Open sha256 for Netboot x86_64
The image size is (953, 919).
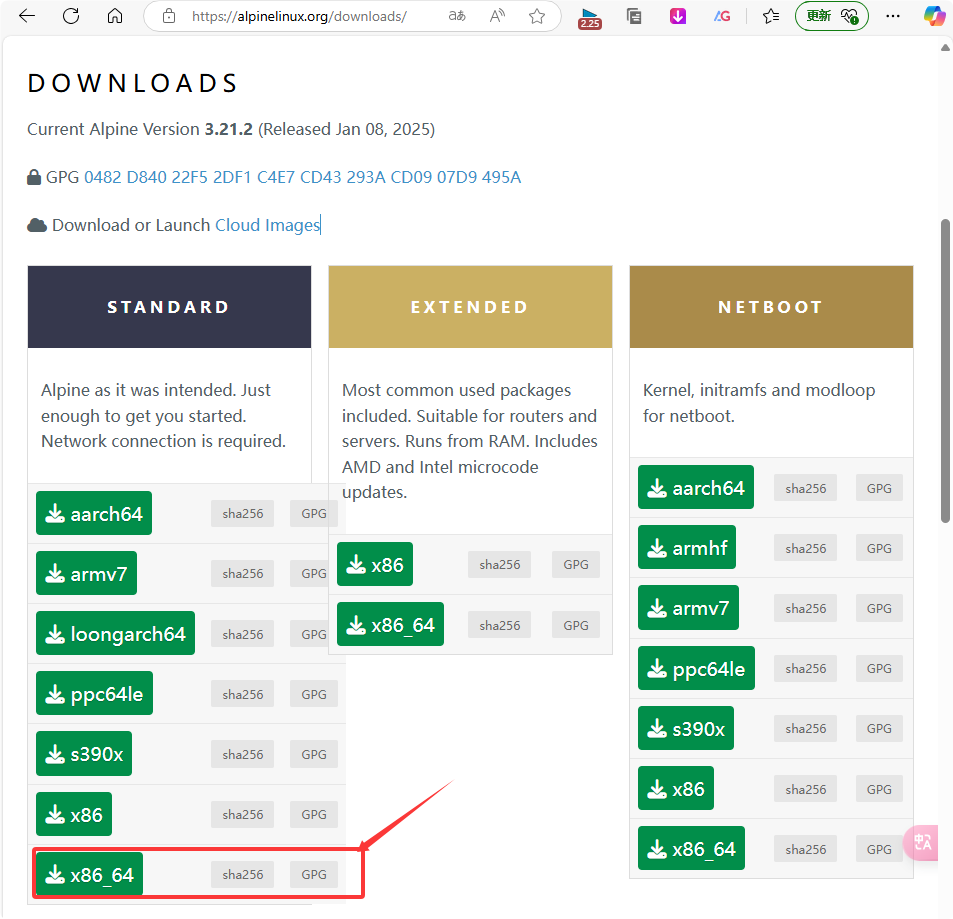click(805, 849)
